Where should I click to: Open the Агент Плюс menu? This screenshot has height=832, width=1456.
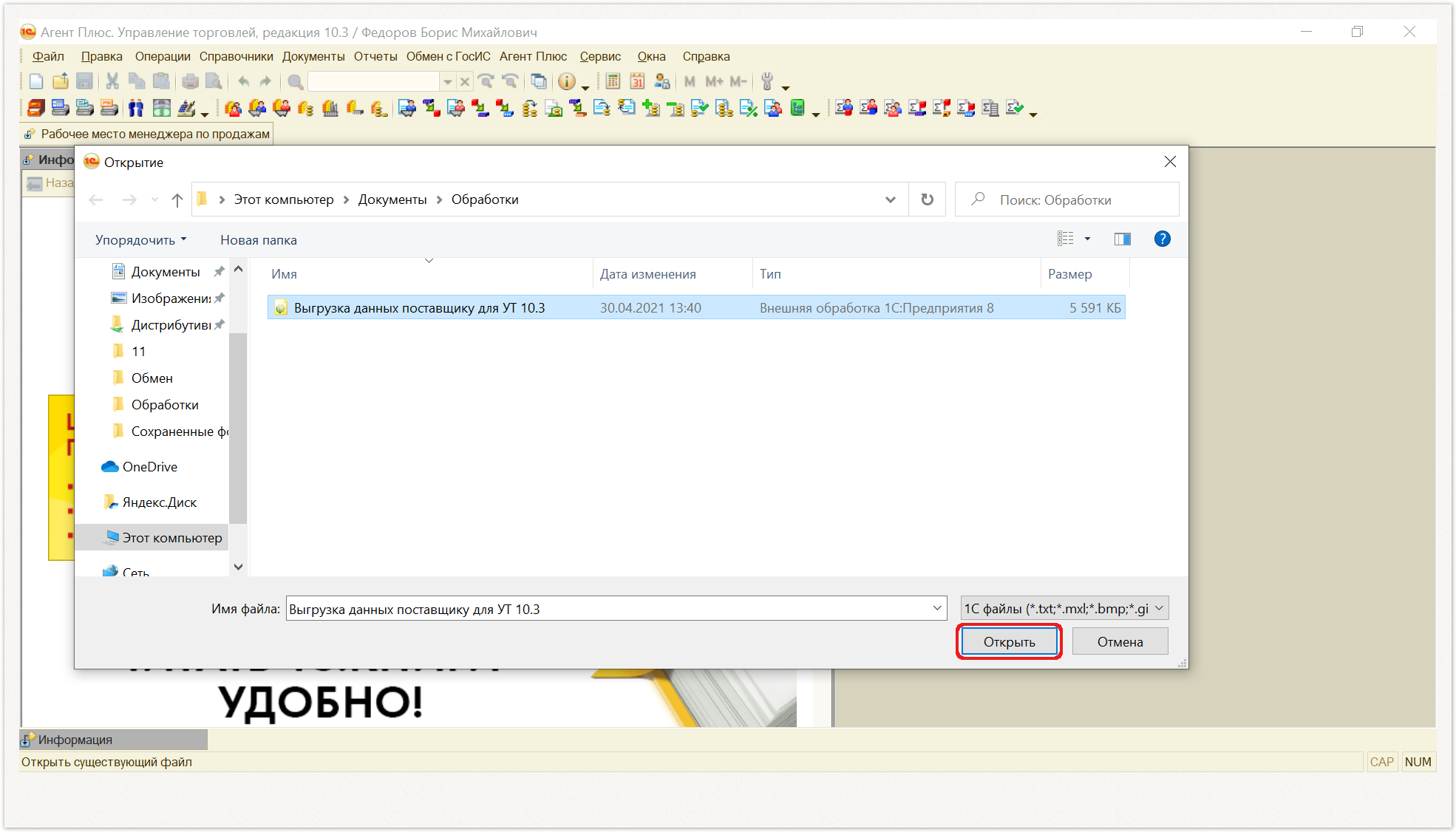[x=533, y=56]
